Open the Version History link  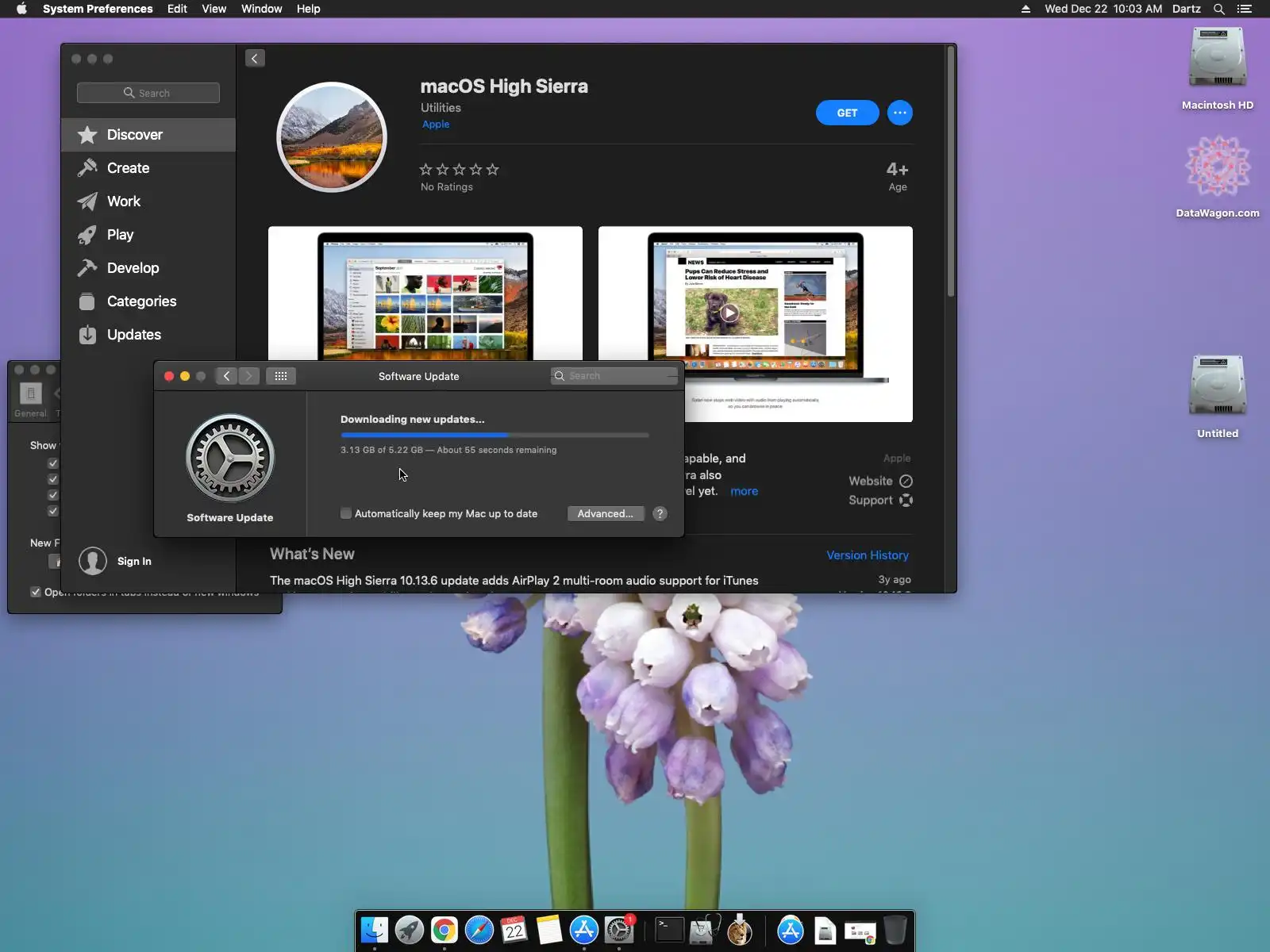[868, 555]
